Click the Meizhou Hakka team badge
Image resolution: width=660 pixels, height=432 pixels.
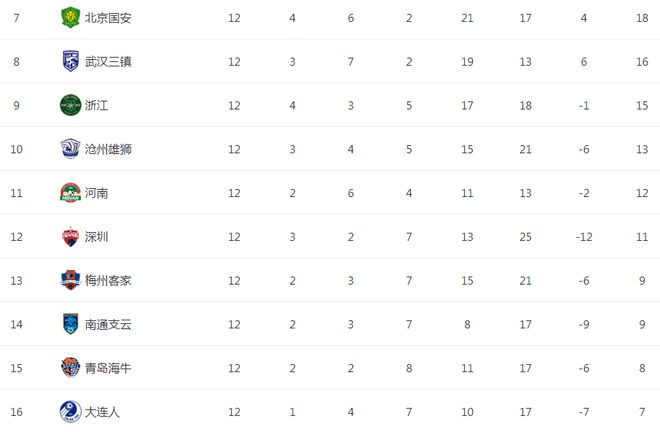[70, 280]
